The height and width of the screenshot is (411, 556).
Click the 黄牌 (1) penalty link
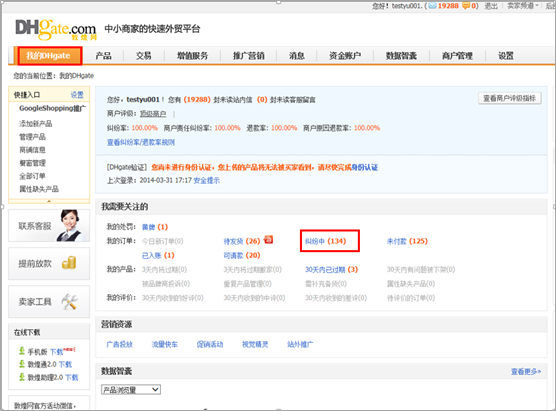click(x=155, y=227)
